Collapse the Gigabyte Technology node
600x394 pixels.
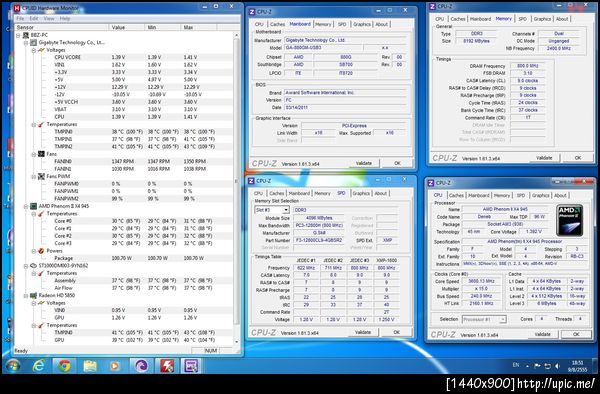pyautogui.click(x=26, y=42)
